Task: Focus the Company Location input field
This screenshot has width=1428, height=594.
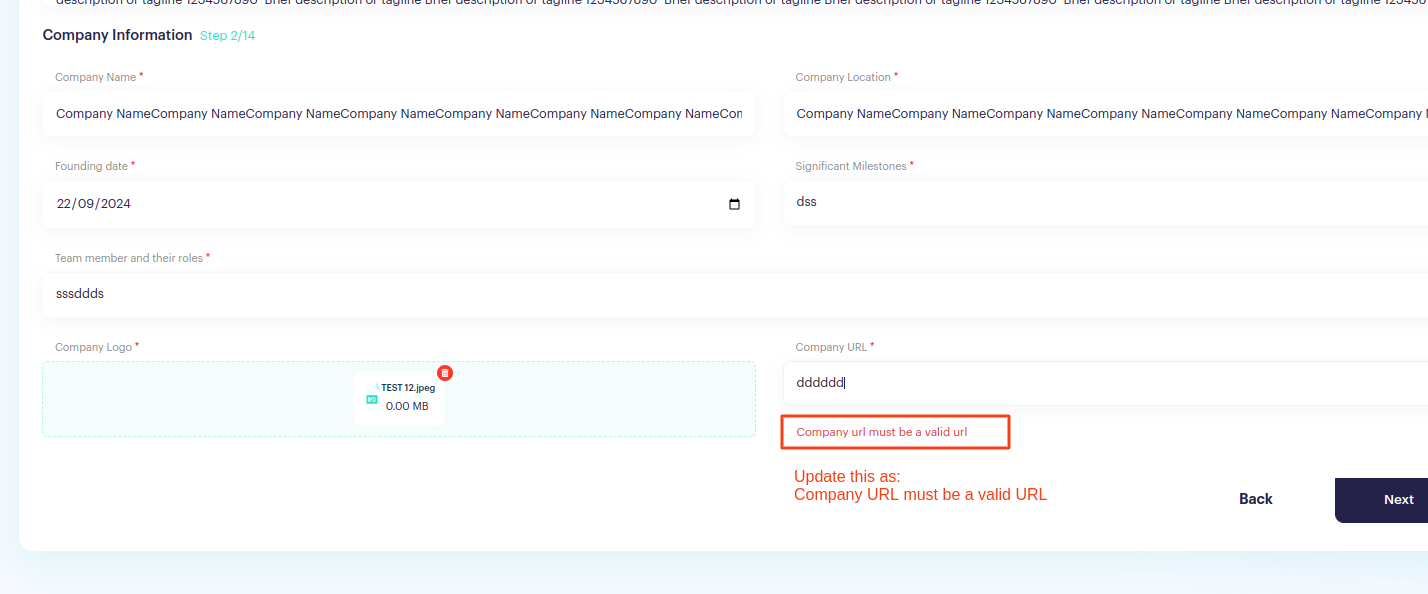Action: click(x=1105, y=113)
